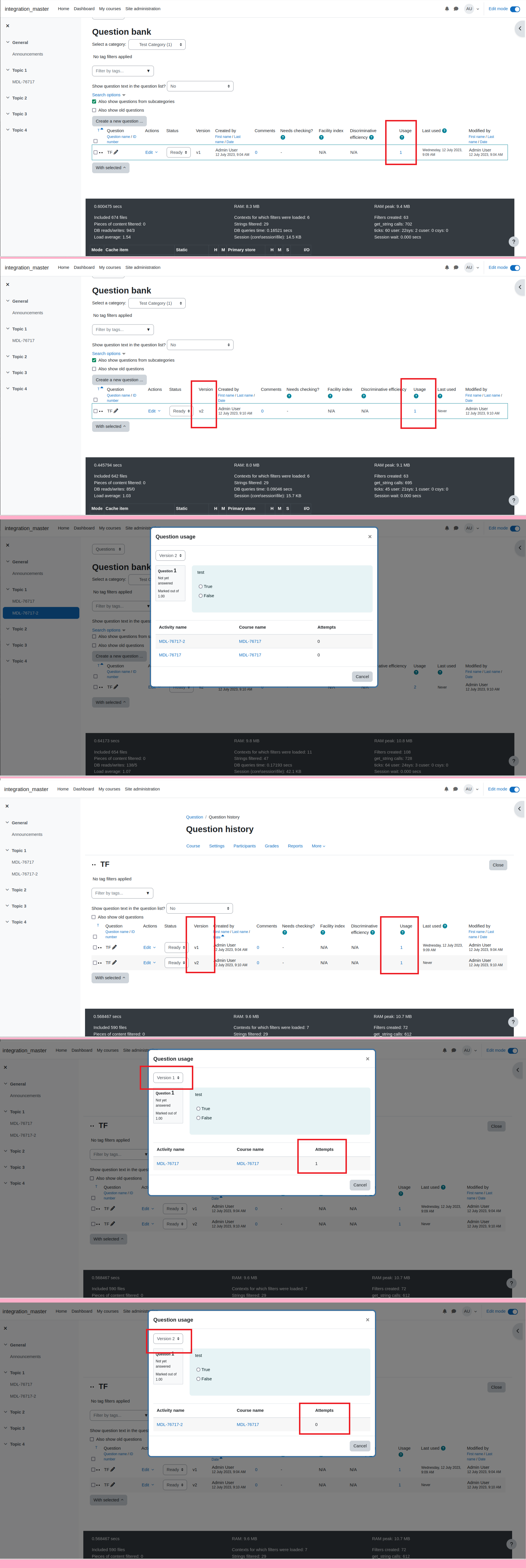This screenshot has height=1568, width=526.
Task: Open Edit actions dropdown in second screenshot
Action: (154, 411)
